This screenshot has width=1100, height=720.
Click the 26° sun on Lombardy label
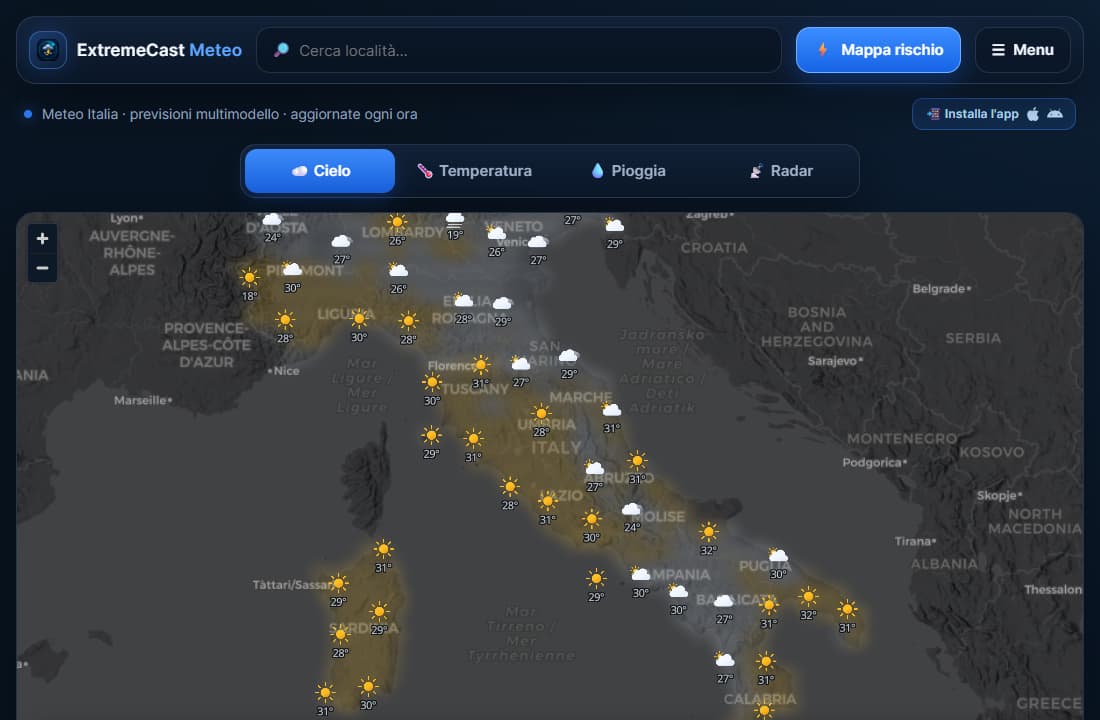click(397, 222)
